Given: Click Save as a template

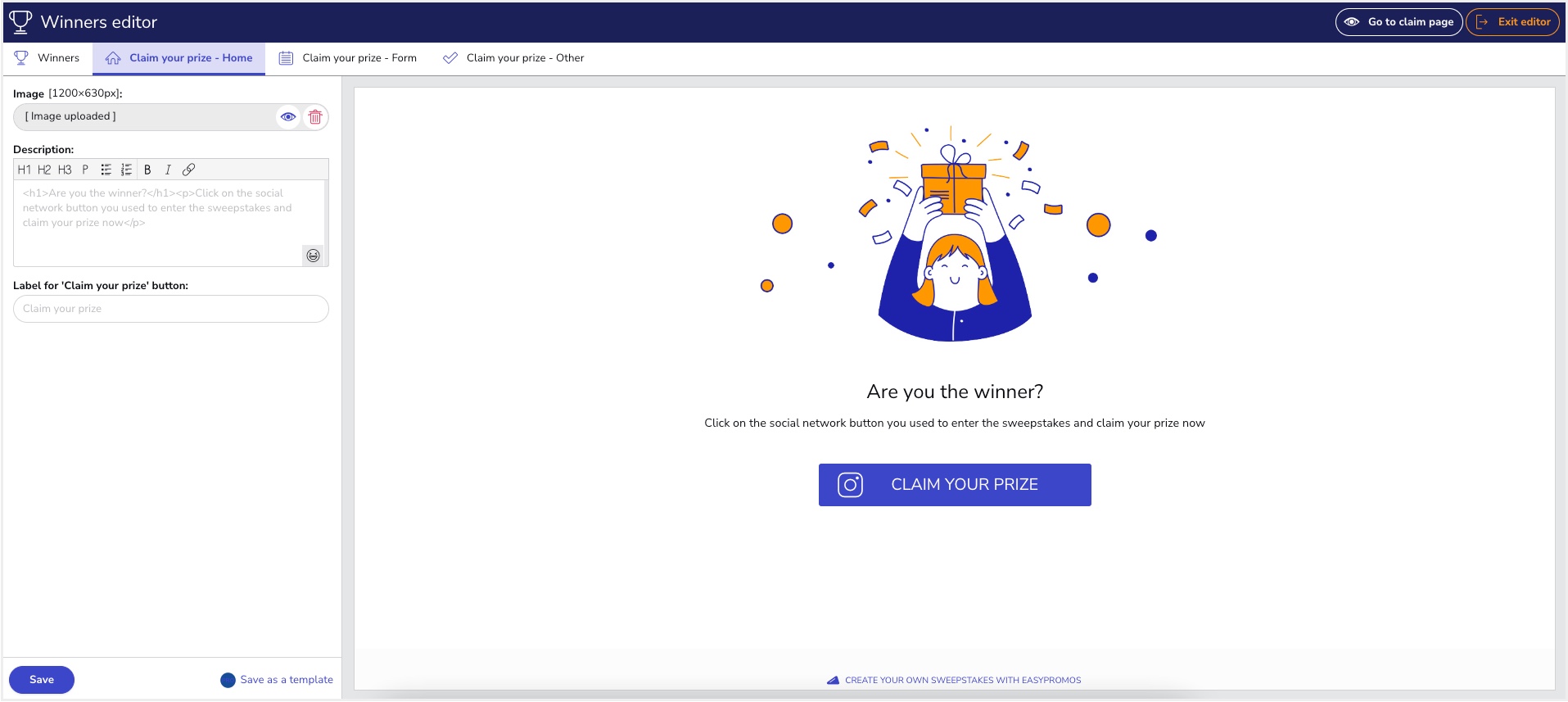Looking at the screenshot, I should [x=277, y=680].
